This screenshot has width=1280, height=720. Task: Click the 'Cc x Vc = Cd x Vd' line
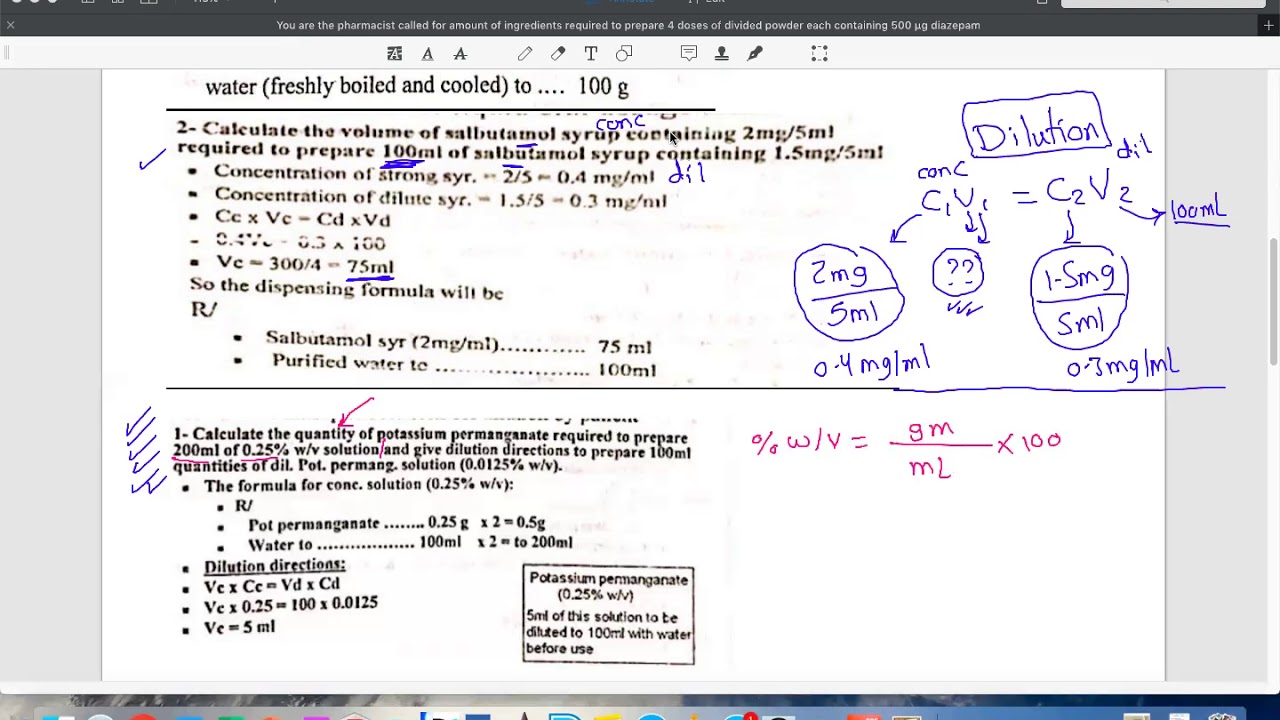click(301, 219)
